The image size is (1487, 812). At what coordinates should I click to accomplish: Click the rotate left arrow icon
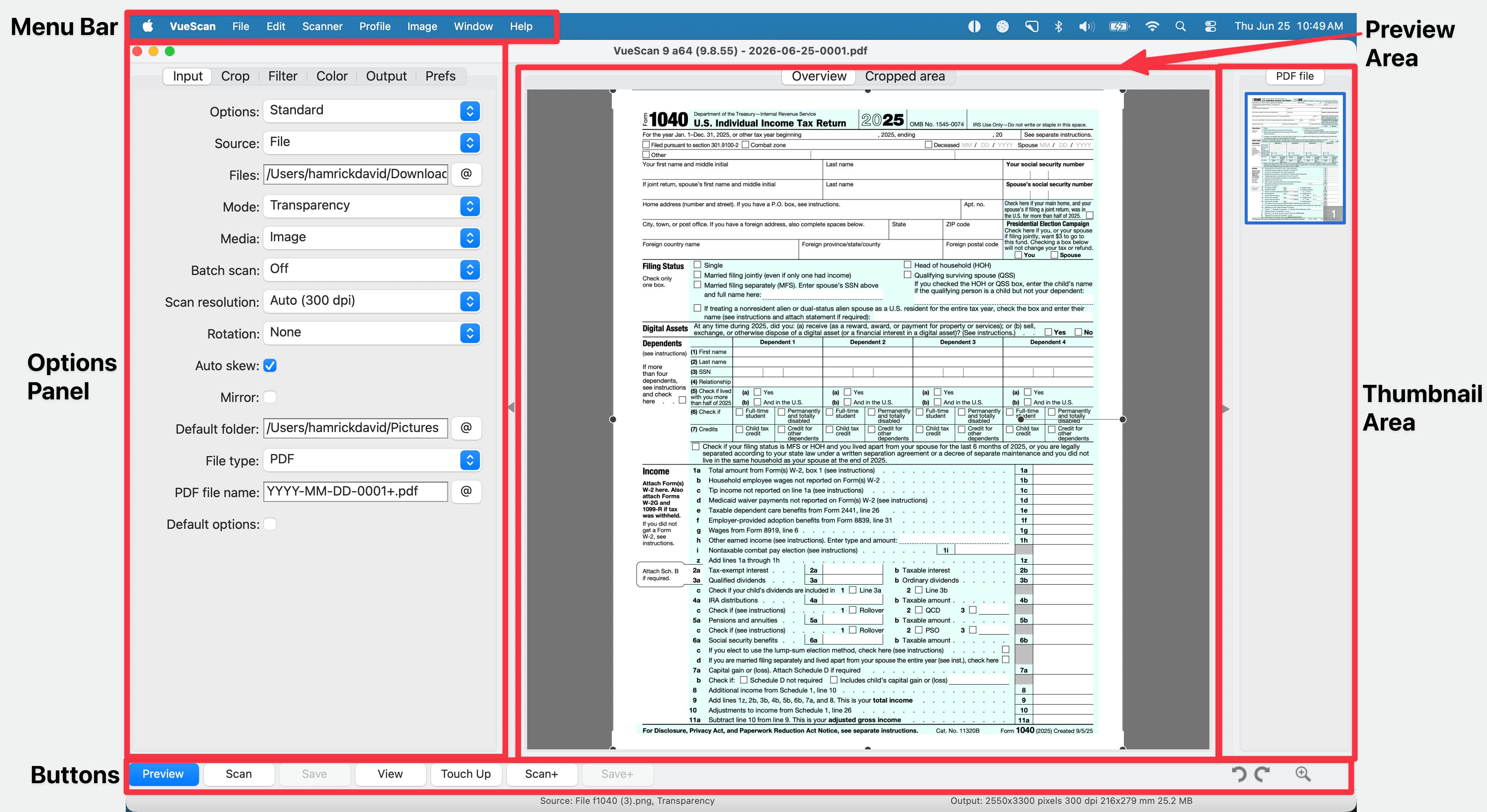coord(1239,774)
